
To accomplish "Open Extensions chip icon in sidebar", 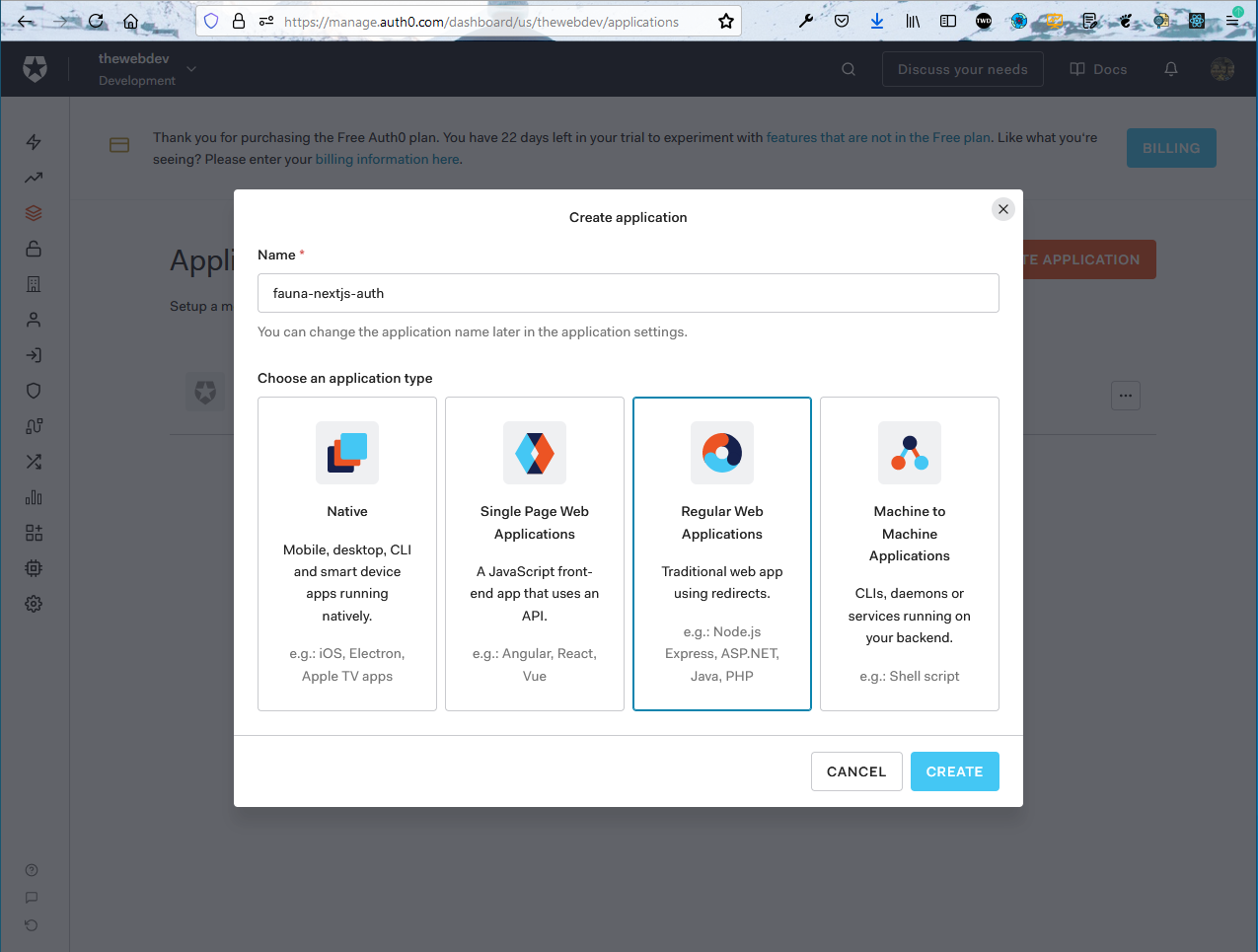I will click(34, 568).
